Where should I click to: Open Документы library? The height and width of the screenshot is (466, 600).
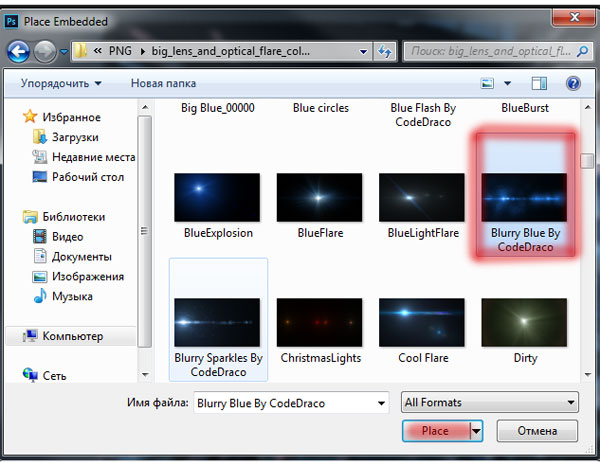pos(82,256)
